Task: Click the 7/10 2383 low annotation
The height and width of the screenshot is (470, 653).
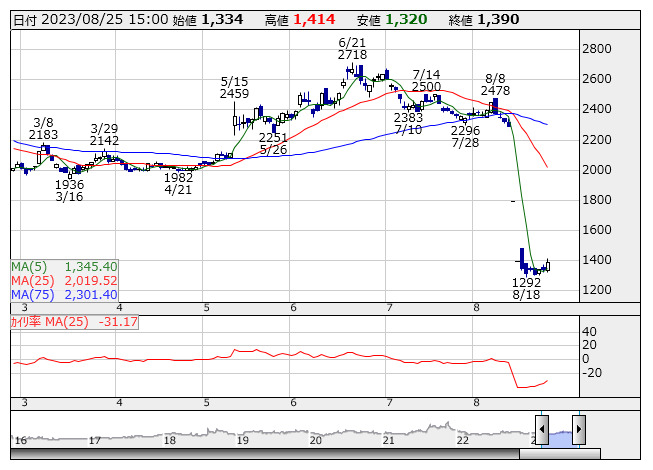Action: click(408, 124)
